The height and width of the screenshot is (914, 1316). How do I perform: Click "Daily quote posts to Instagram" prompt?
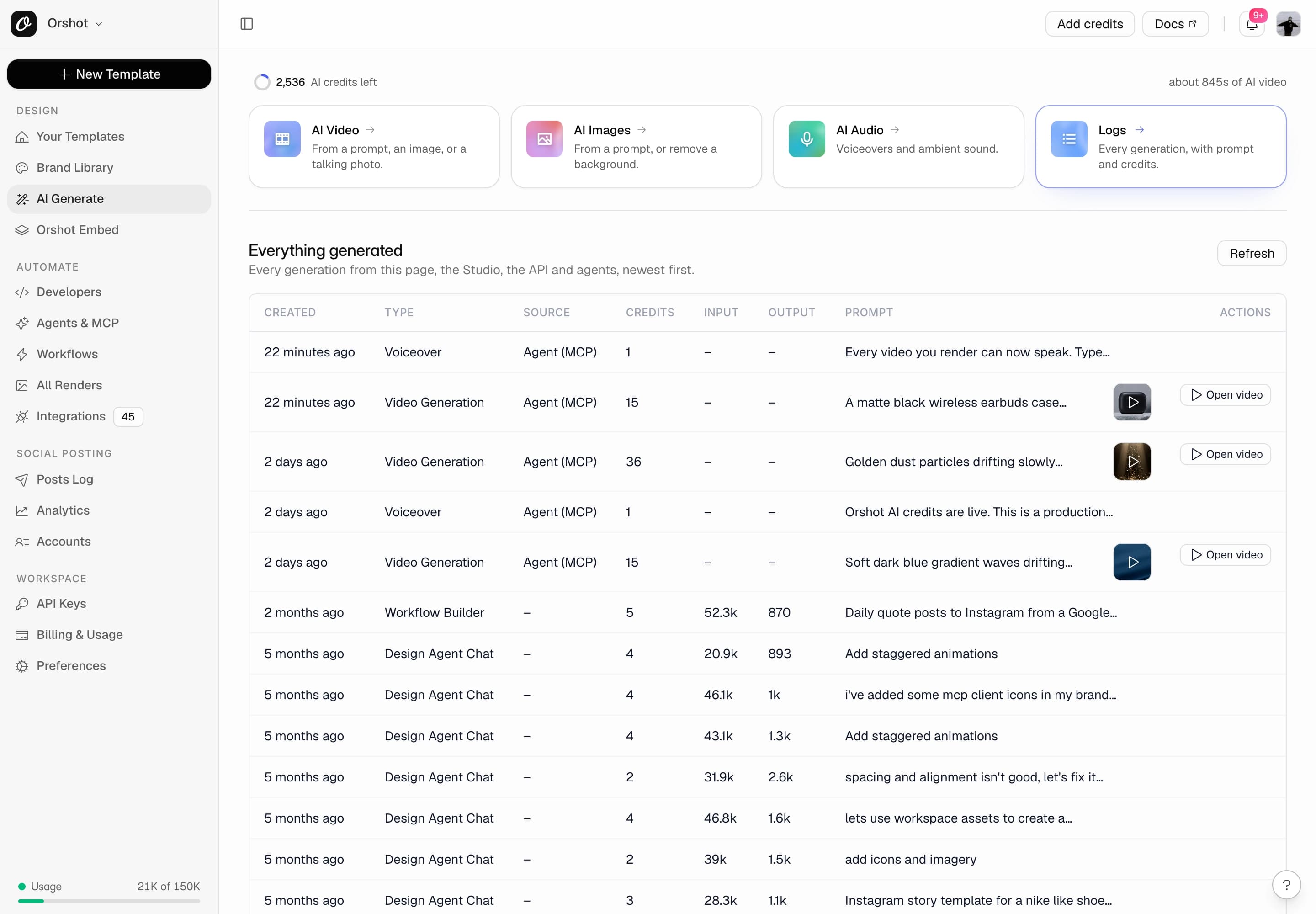tap(981, 612)
